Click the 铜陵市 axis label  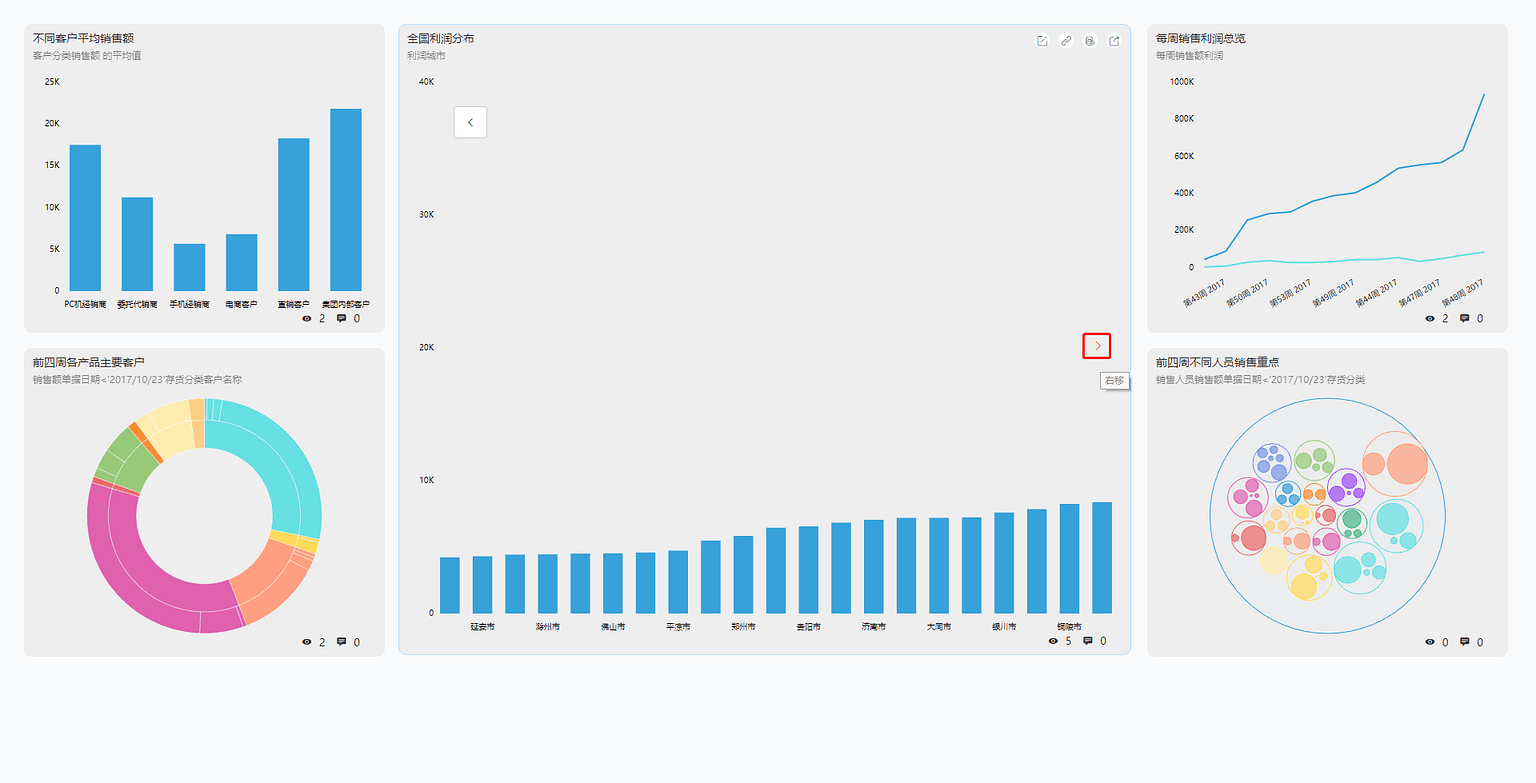click(x=1069, y=627)
